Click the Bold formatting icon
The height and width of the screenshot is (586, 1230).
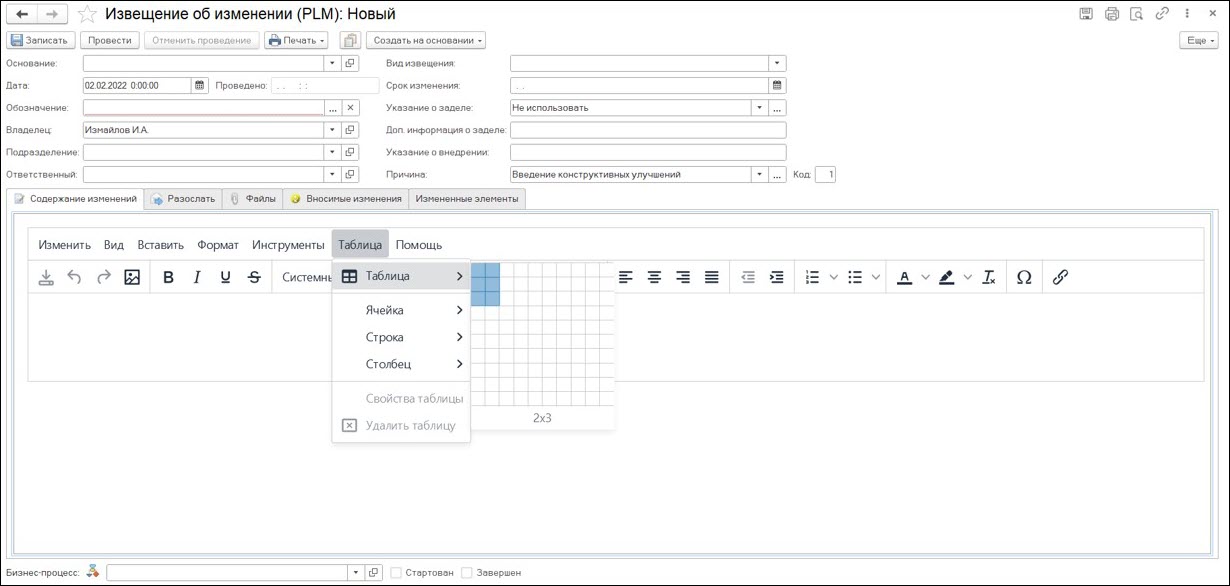(168, 277)
